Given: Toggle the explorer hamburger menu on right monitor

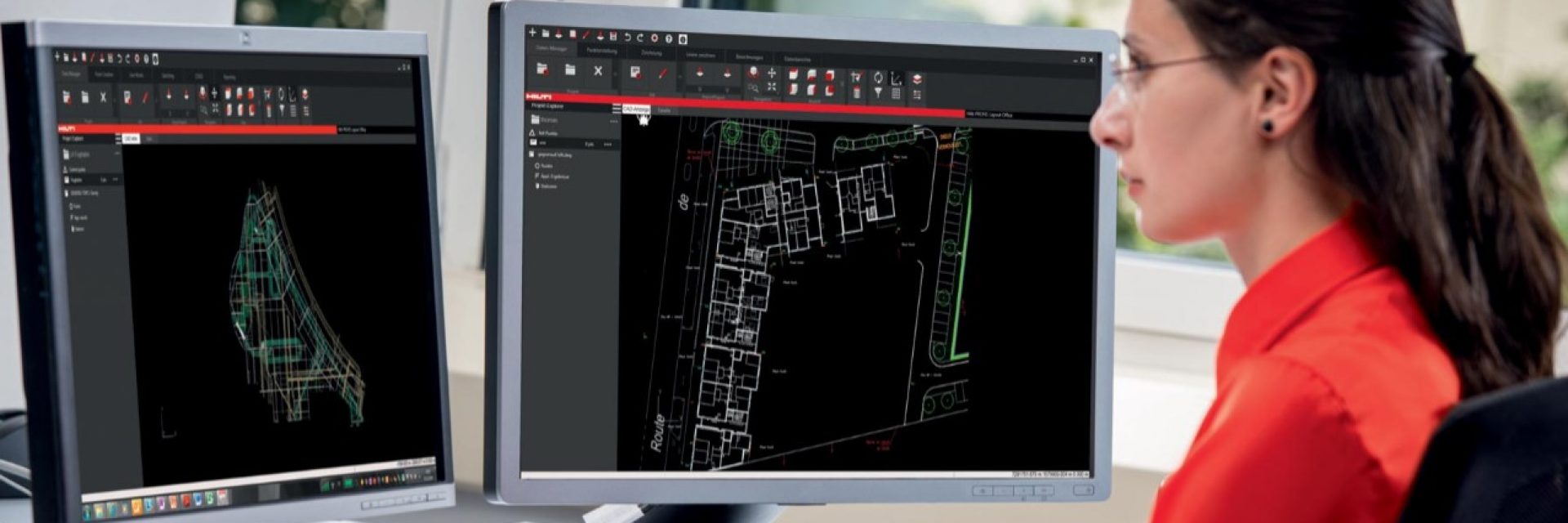Looking at the screenshot, I should click(x=617, y=108).
